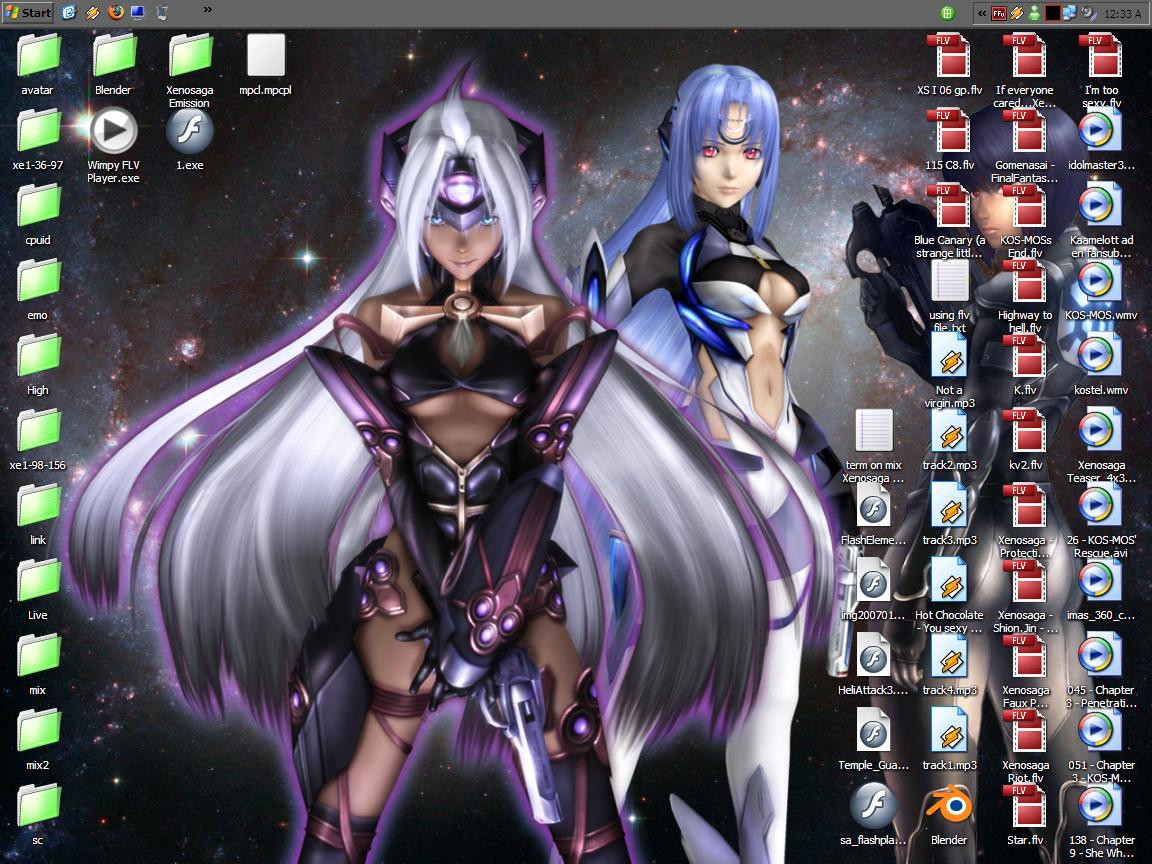The image size is (1152, 864).
Task: Open the Recycle Bin icon in quick launch
Action: (162, 12)
